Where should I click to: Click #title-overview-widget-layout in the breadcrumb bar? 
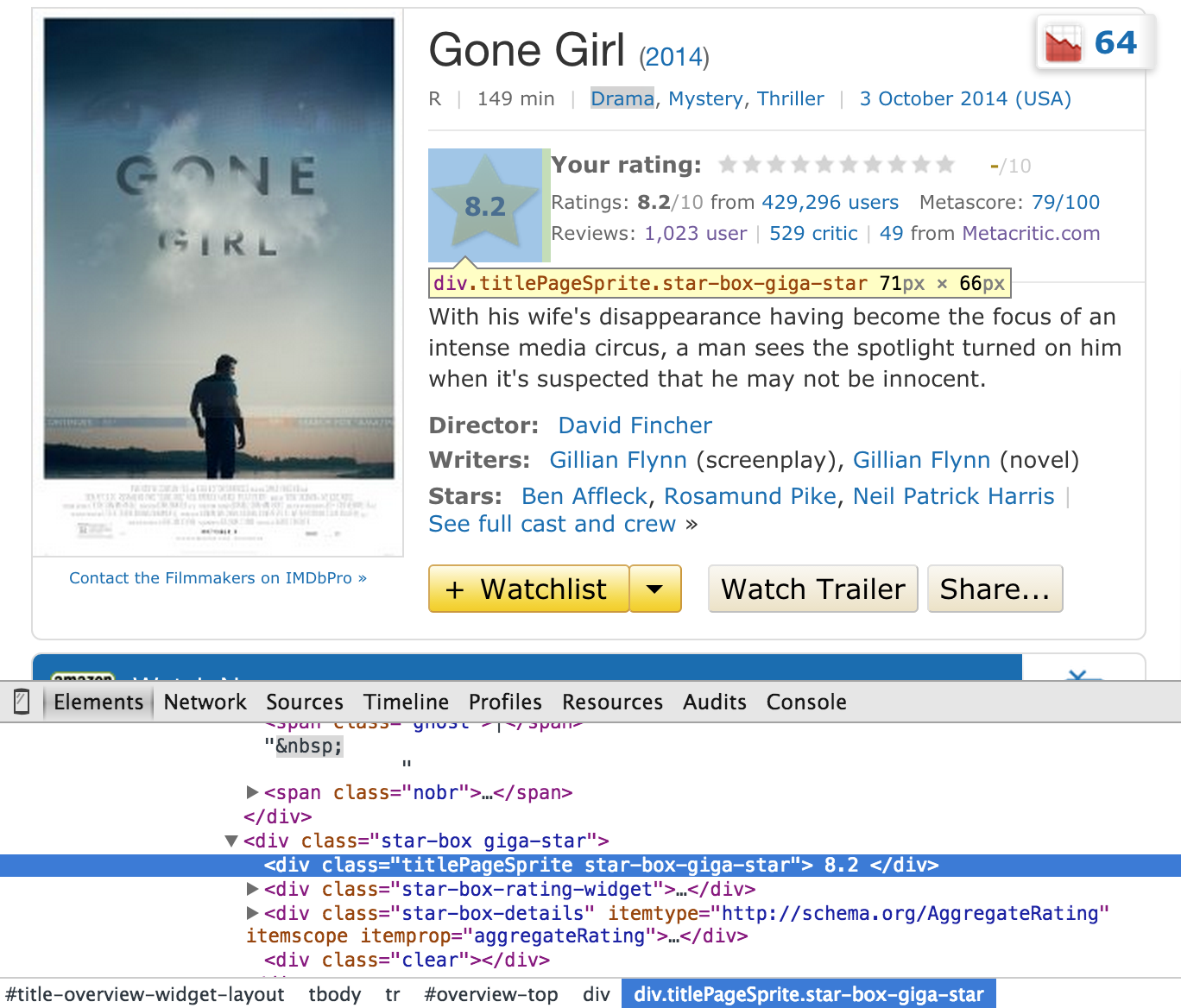point(145,994)
